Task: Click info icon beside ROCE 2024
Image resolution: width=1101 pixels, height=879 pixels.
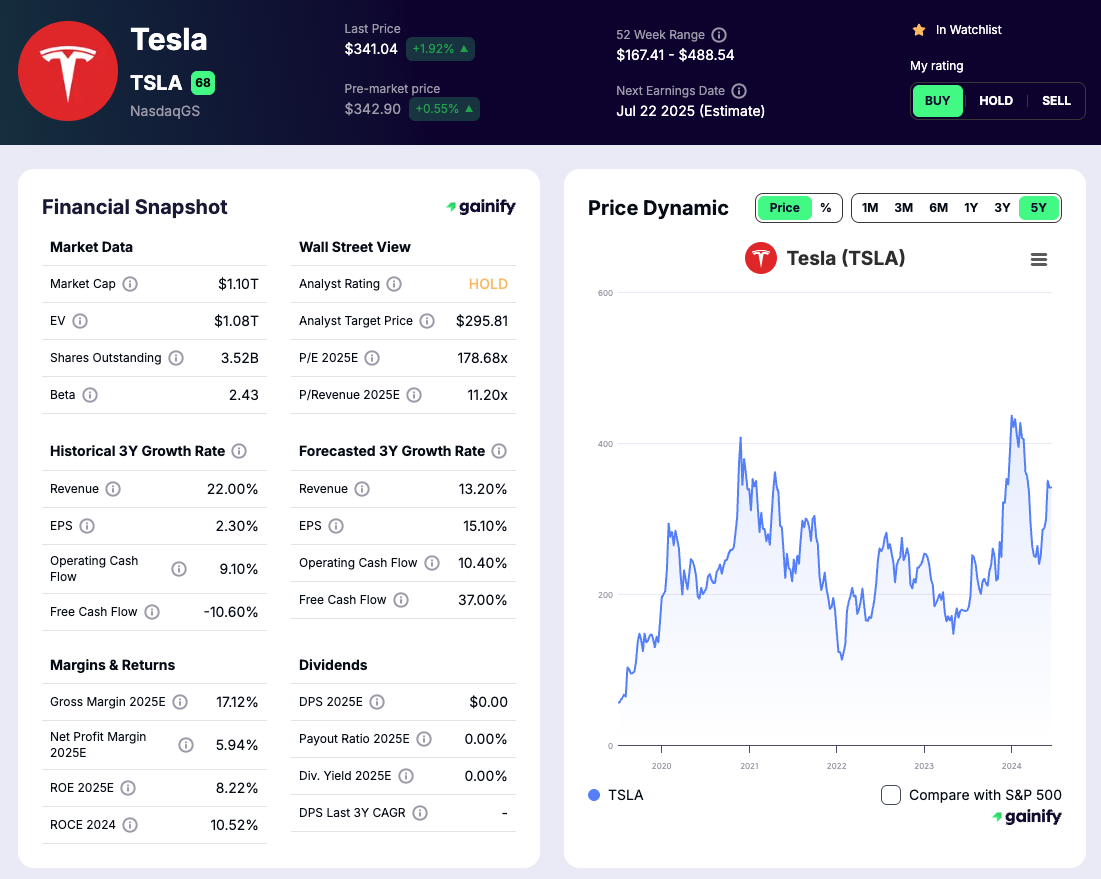Action: click(130, 825)
